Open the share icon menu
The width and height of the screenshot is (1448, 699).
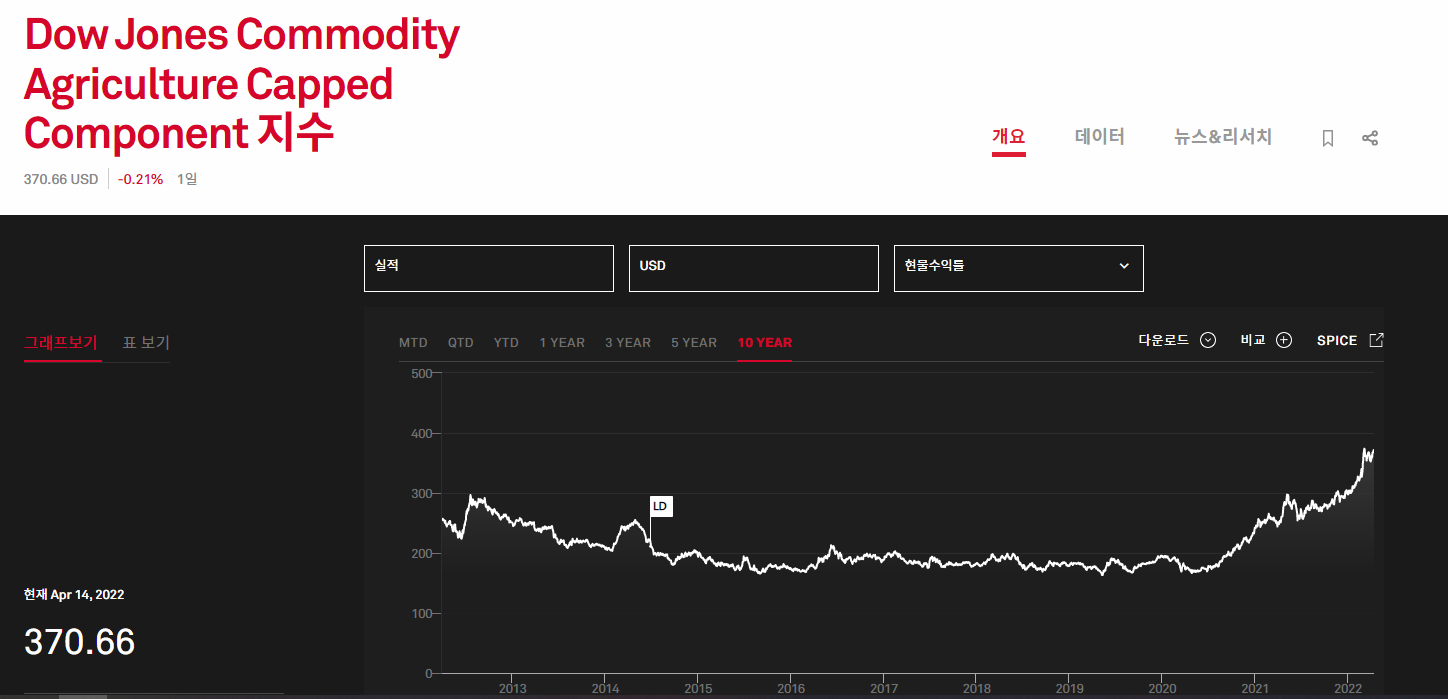(x=1370, y=138)
